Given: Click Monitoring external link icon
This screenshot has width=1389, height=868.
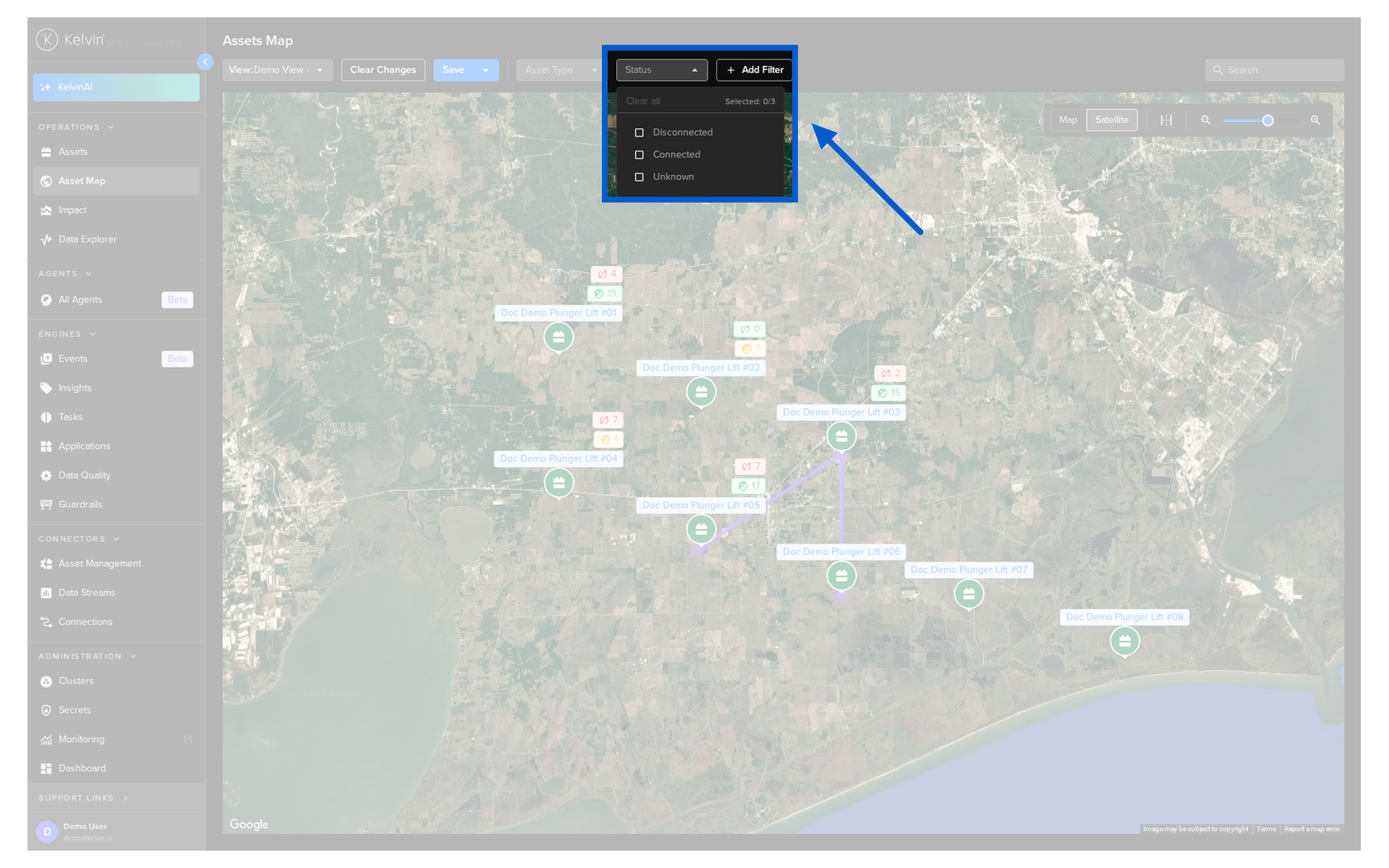Looking at the screenshot, I should [188, 739].
